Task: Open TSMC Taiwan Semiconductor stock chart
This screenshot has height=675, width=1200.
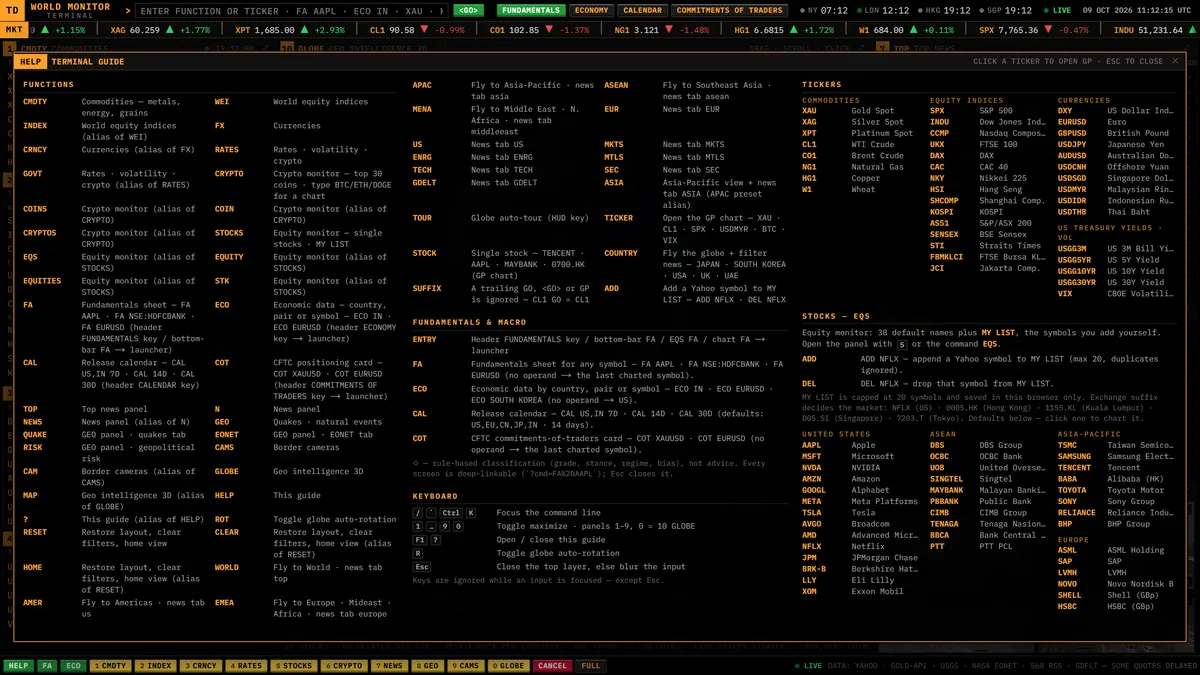Action: (x=1115, y=445)
